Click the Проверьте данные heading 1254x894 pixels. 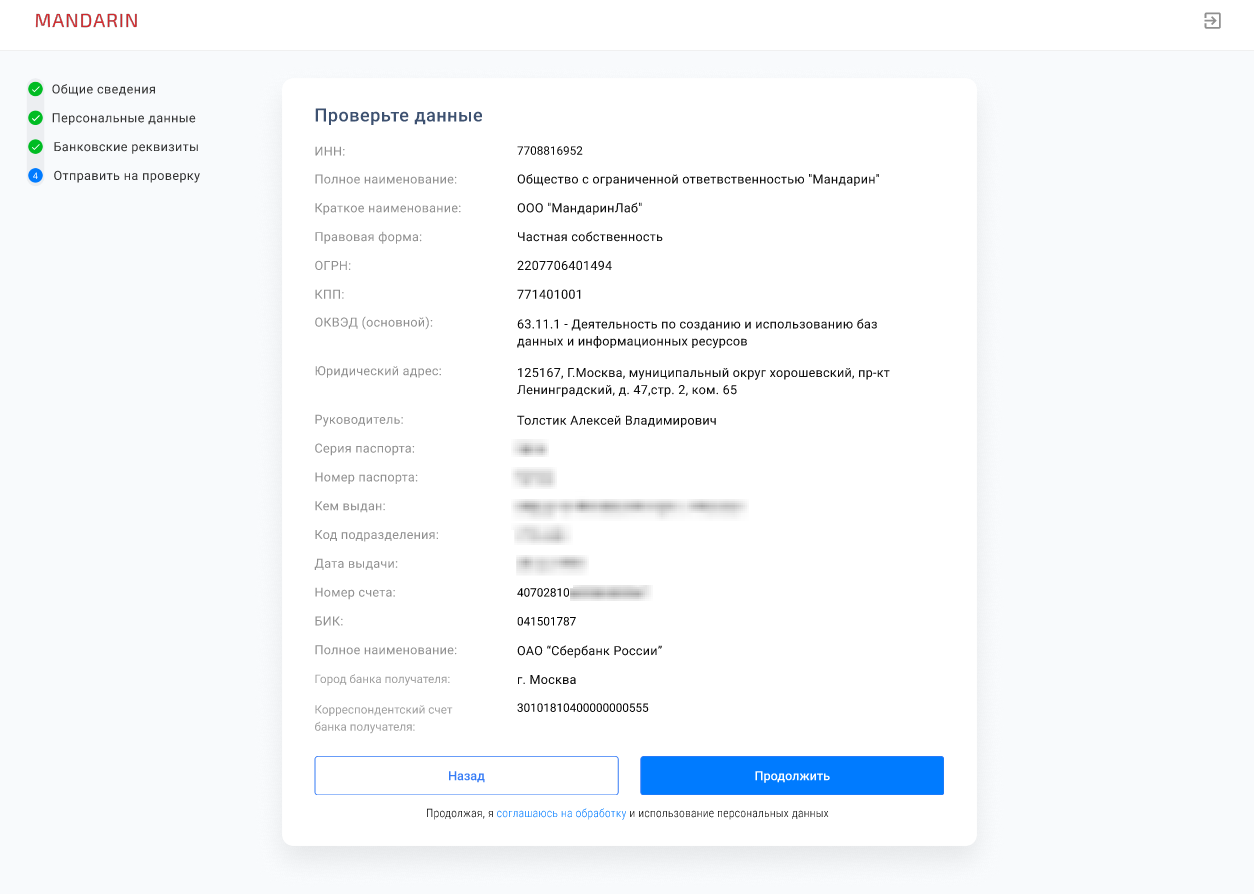pyautogui.click(x=398, y=115)
